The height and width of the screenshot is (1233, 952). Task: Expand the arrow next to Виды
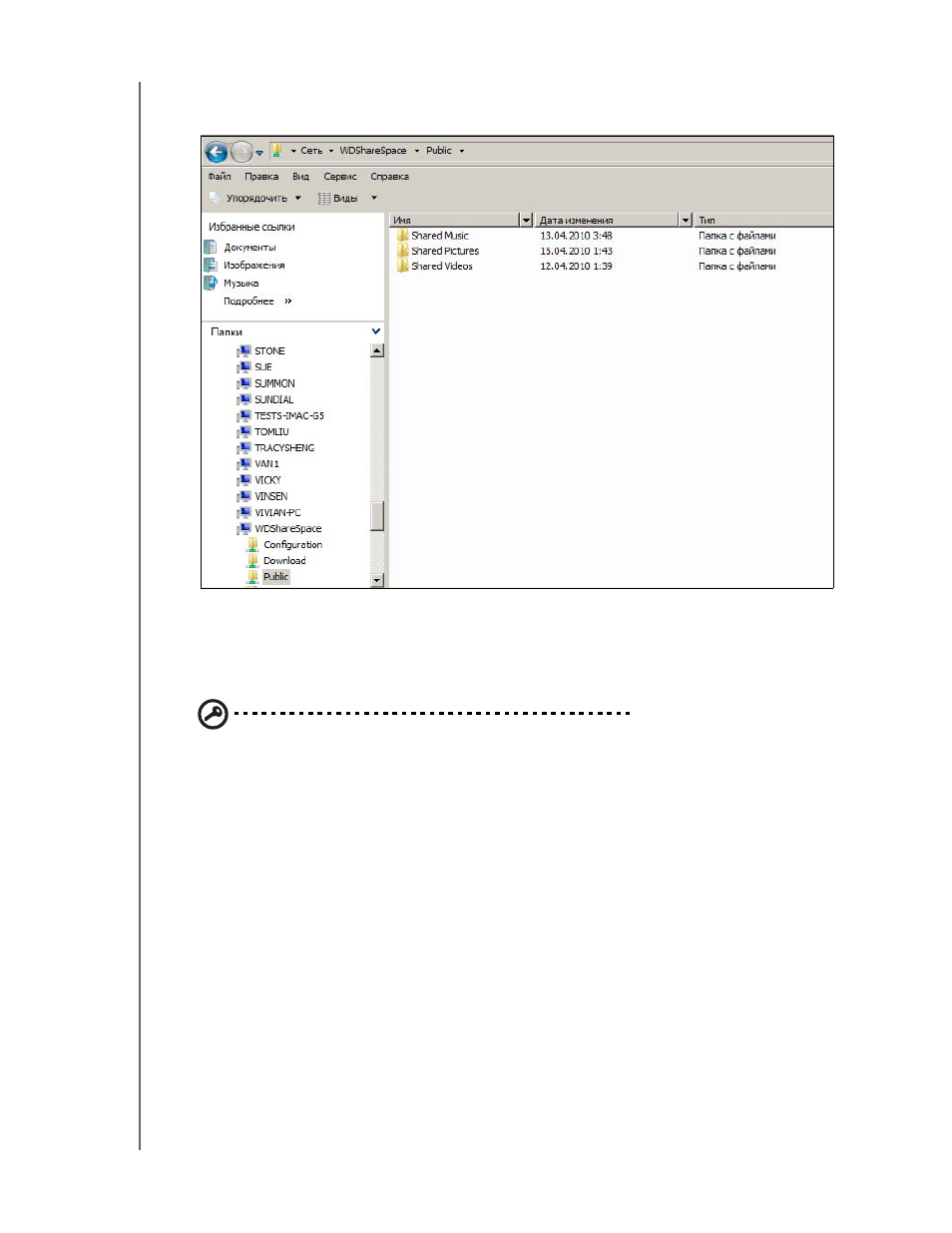374,198
